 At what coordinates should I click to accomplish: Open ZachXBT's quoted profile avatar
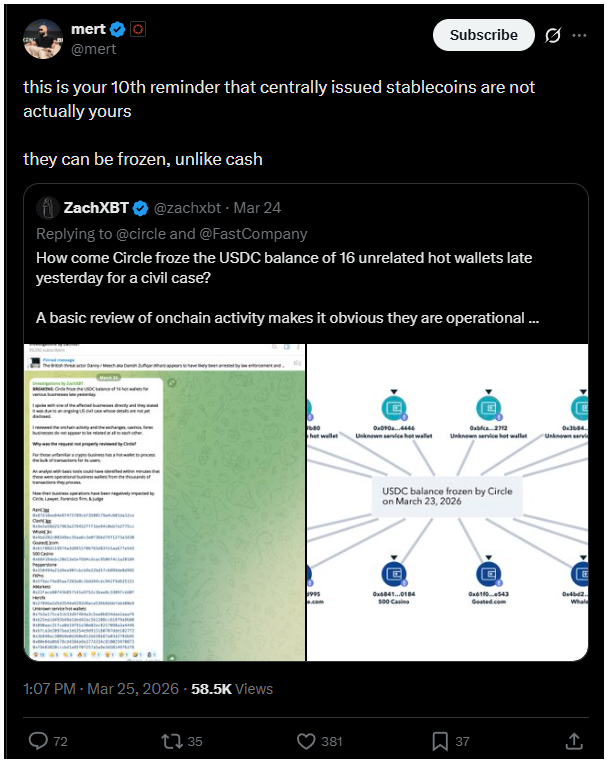tap(47, 207)
